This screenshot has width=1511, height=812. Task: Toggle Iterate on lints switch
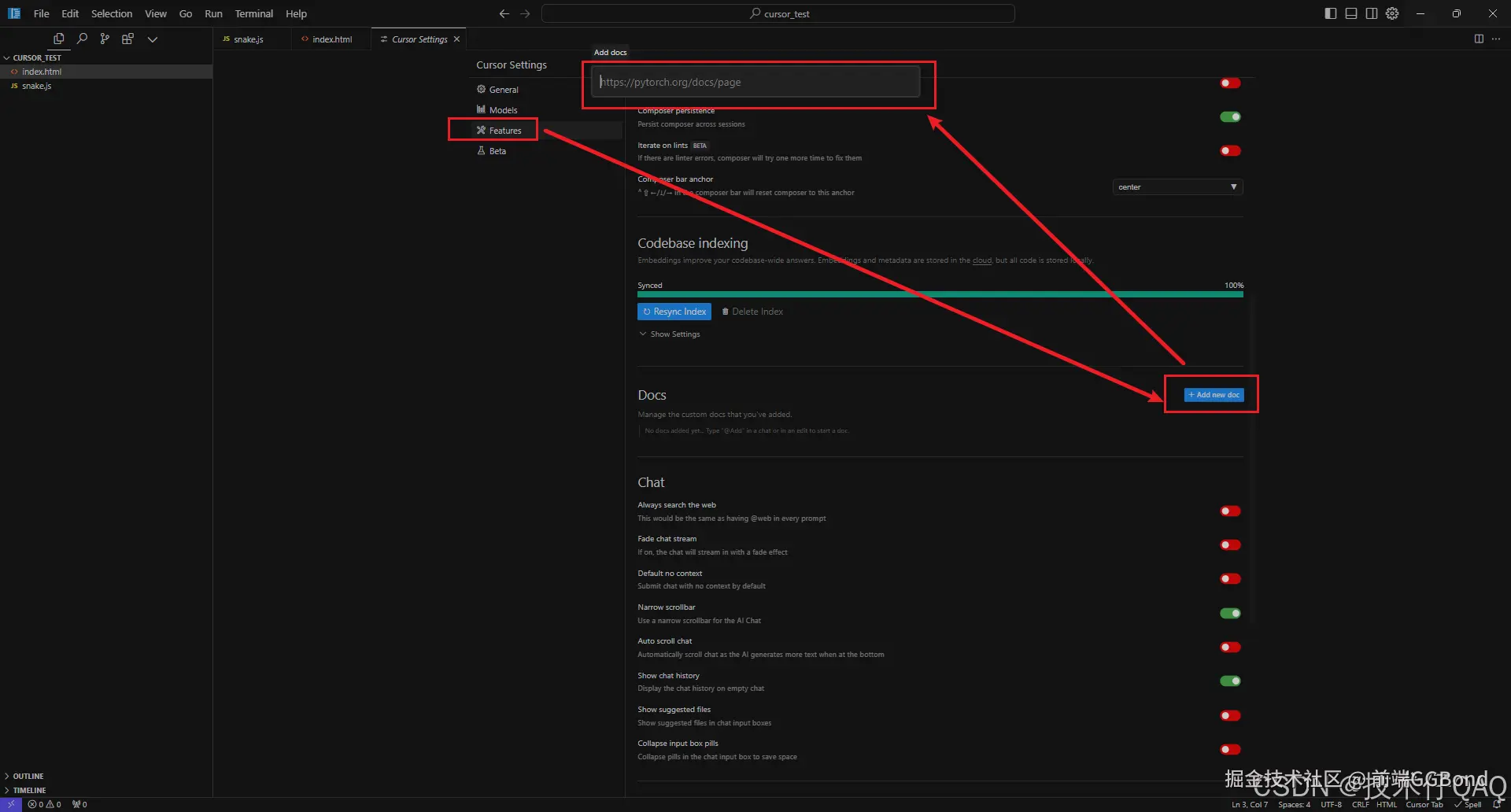tap(1230, 151)
